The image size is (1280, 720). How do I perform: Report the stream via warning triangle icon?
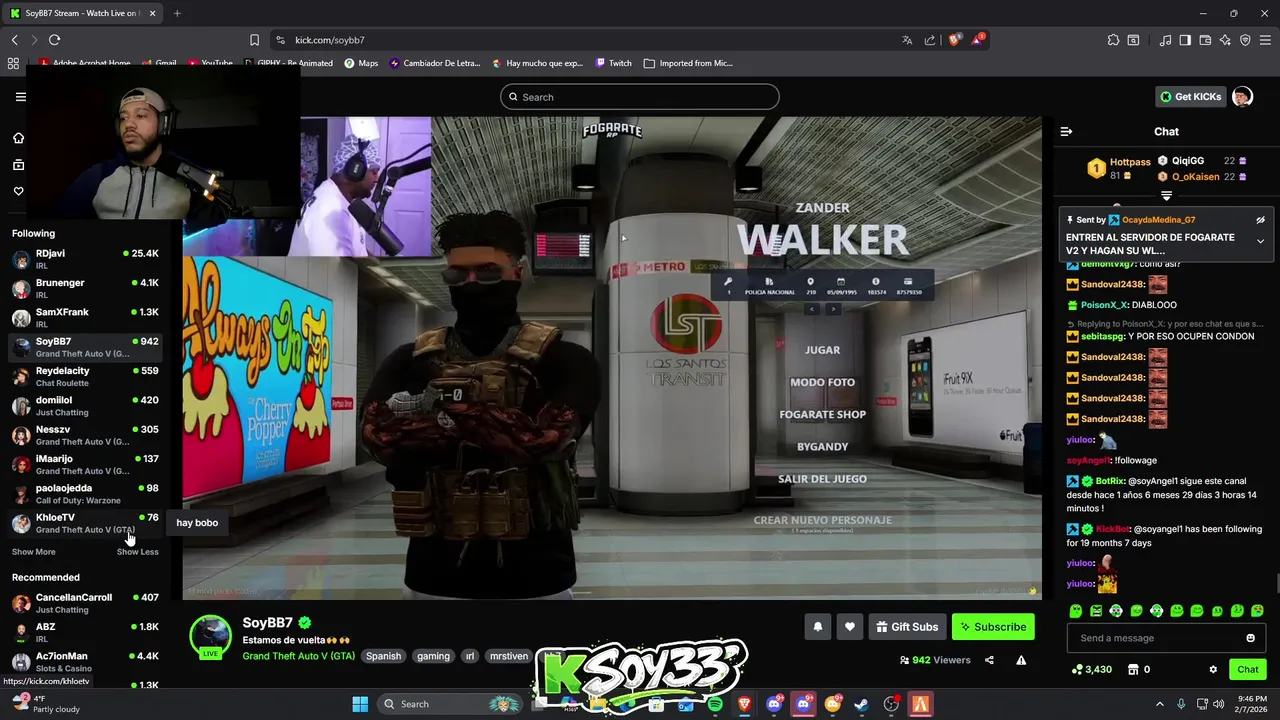(1021, 660)
